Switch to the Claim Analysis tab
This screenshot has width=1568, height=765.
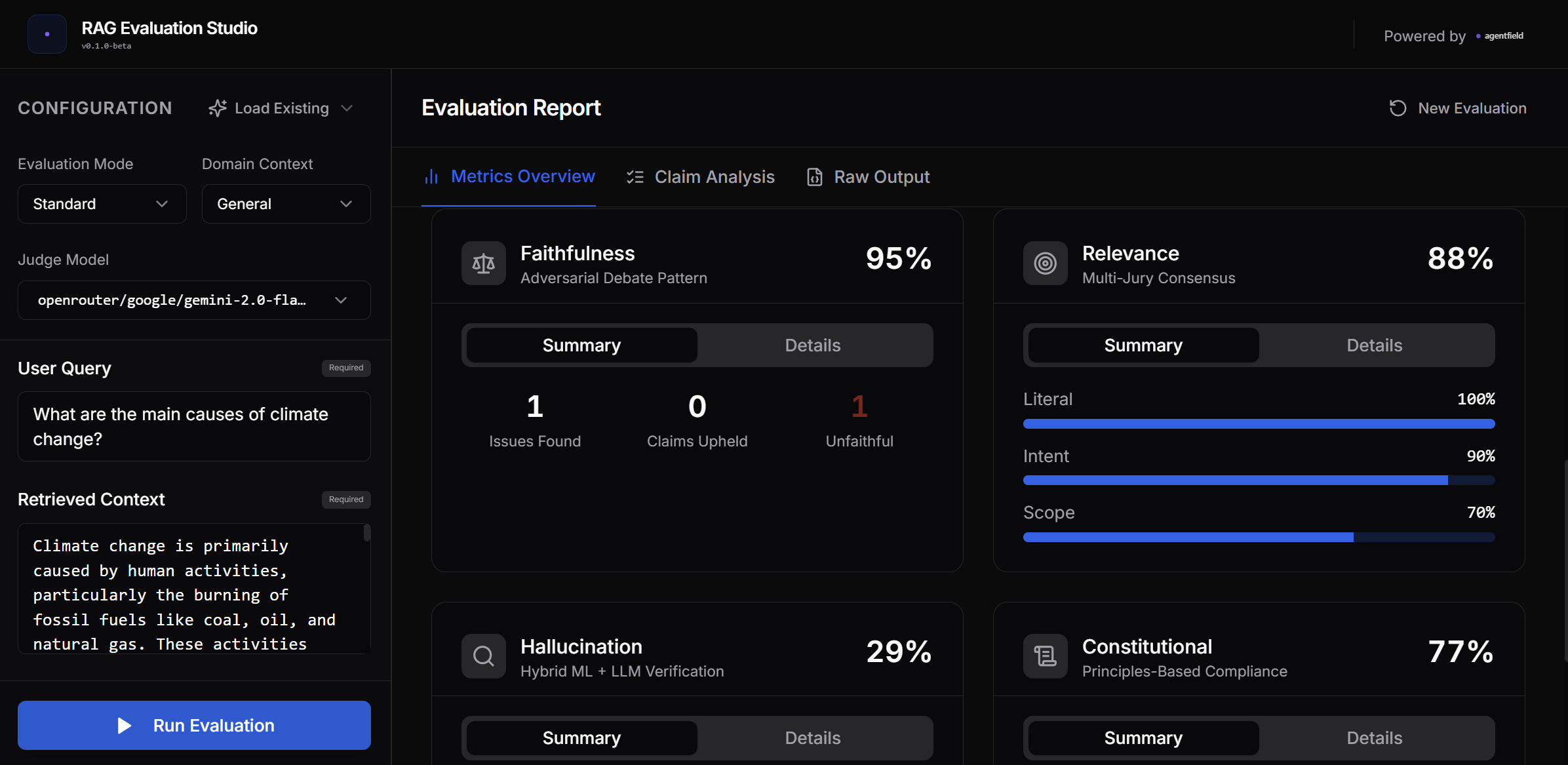tap(700, 176)
